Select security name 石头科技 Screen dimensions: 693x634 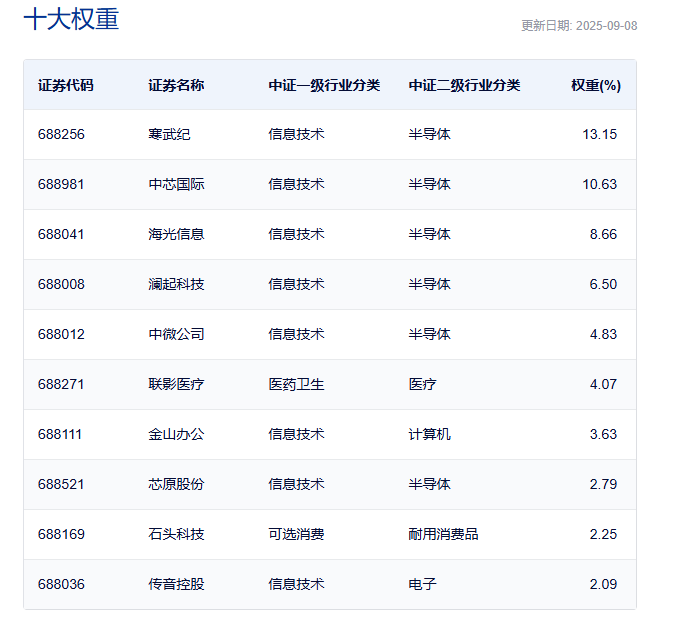tap(176, 534)
